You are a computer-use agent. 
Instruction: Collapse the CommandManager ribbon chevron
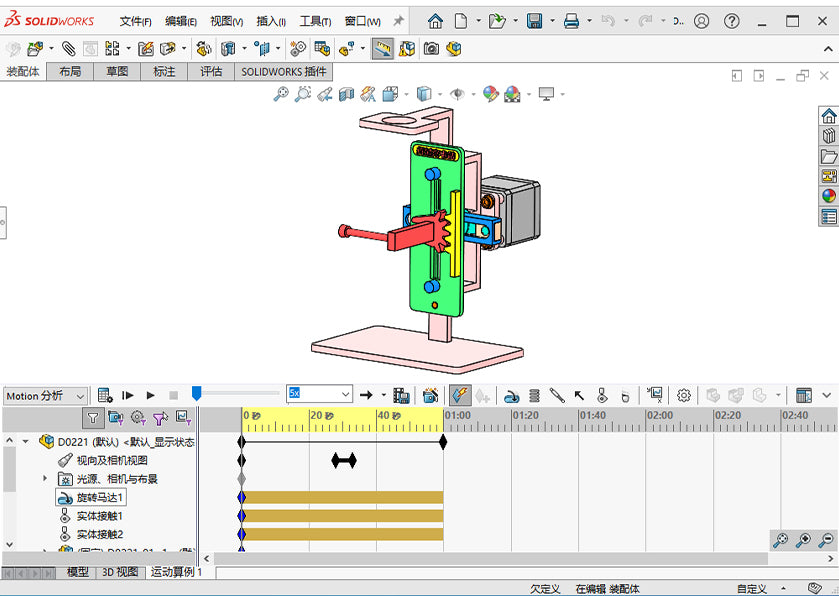tap(828, 49)
